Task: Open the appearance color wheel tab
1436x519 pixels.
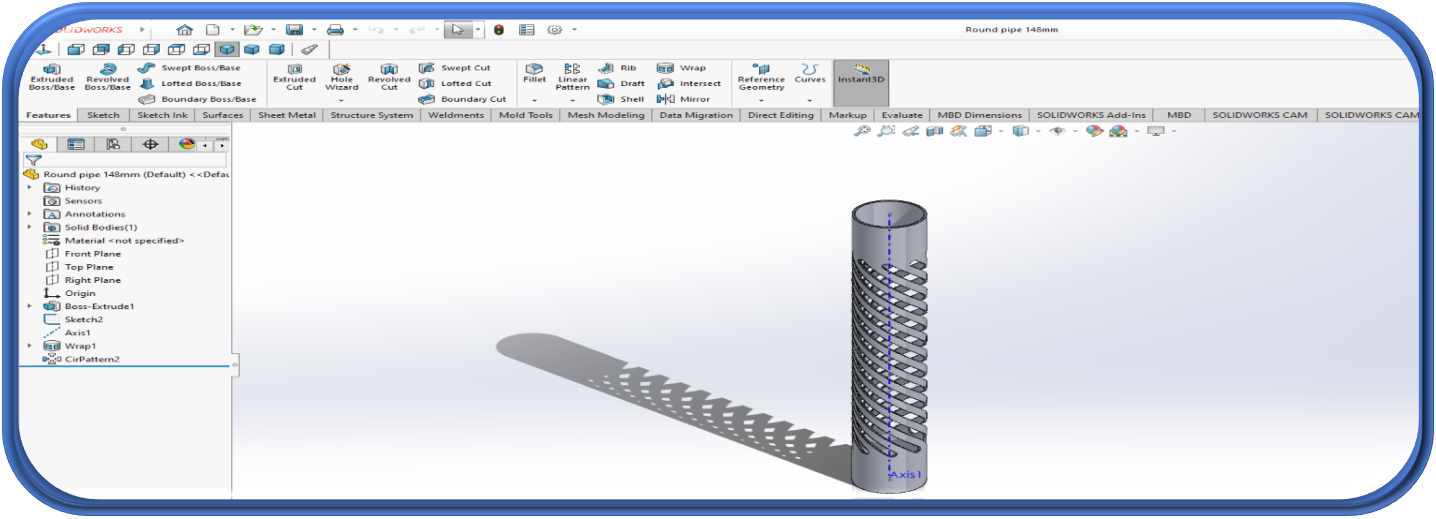Action: coord(186,144)
